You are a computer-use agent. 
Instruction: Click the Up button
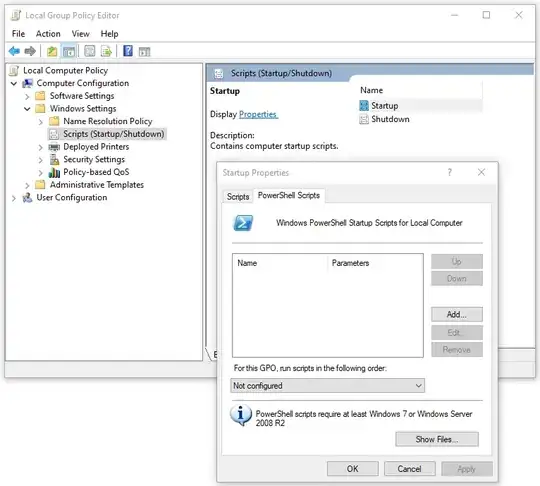(457, 262)
